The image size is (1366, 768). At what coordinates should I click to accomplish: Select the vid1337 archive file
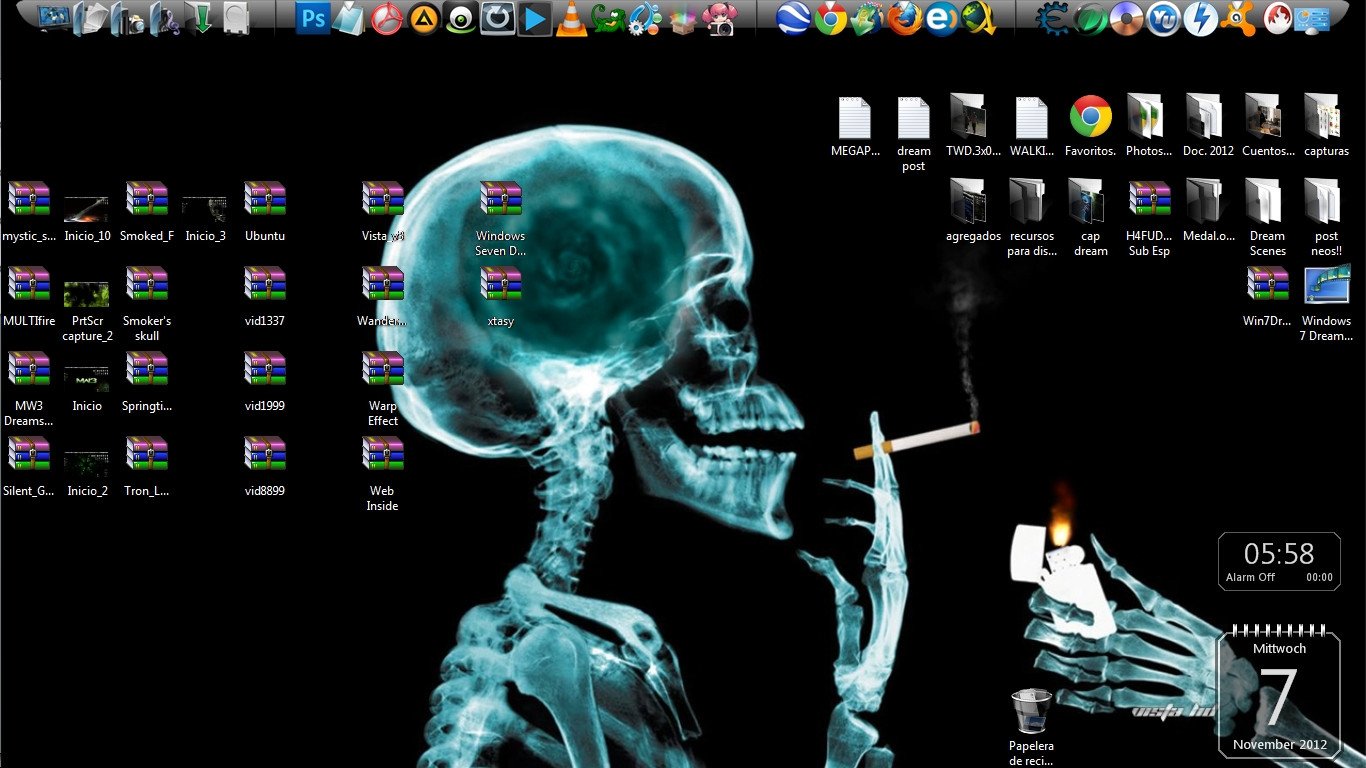tap(265, 296)
